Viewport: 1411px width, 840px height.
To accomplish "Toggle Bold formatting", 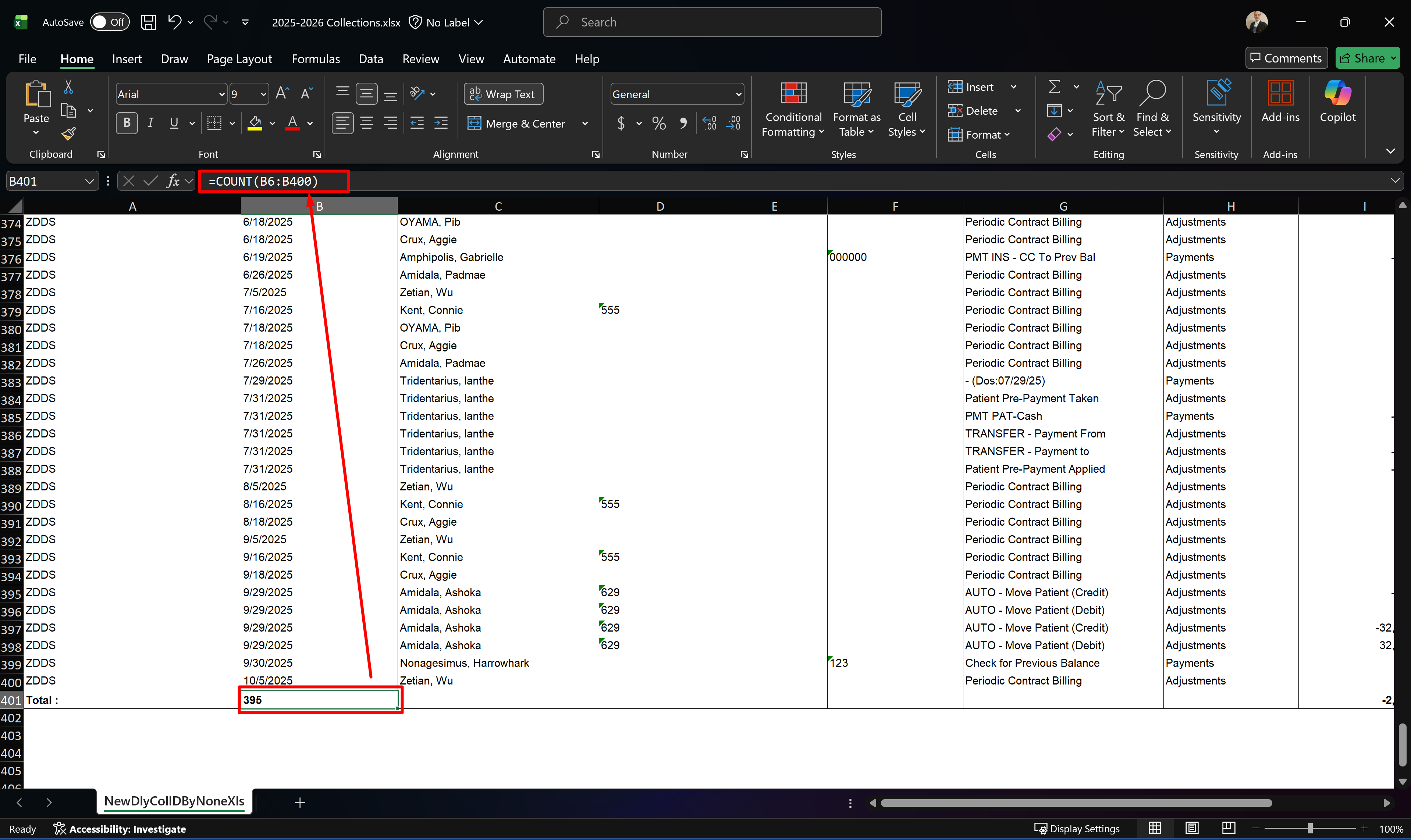I will [127, 123].
